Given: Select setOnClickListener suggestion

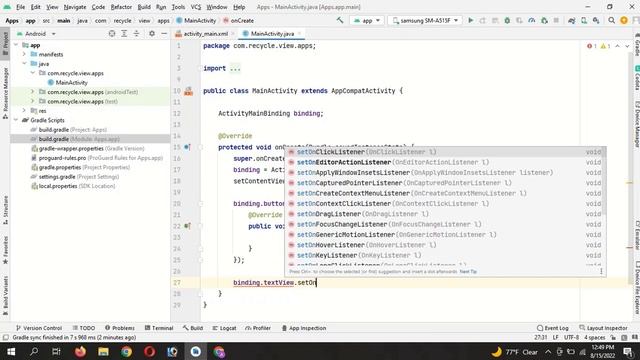Looking at the screenshot, I should (x=445, y=152).
